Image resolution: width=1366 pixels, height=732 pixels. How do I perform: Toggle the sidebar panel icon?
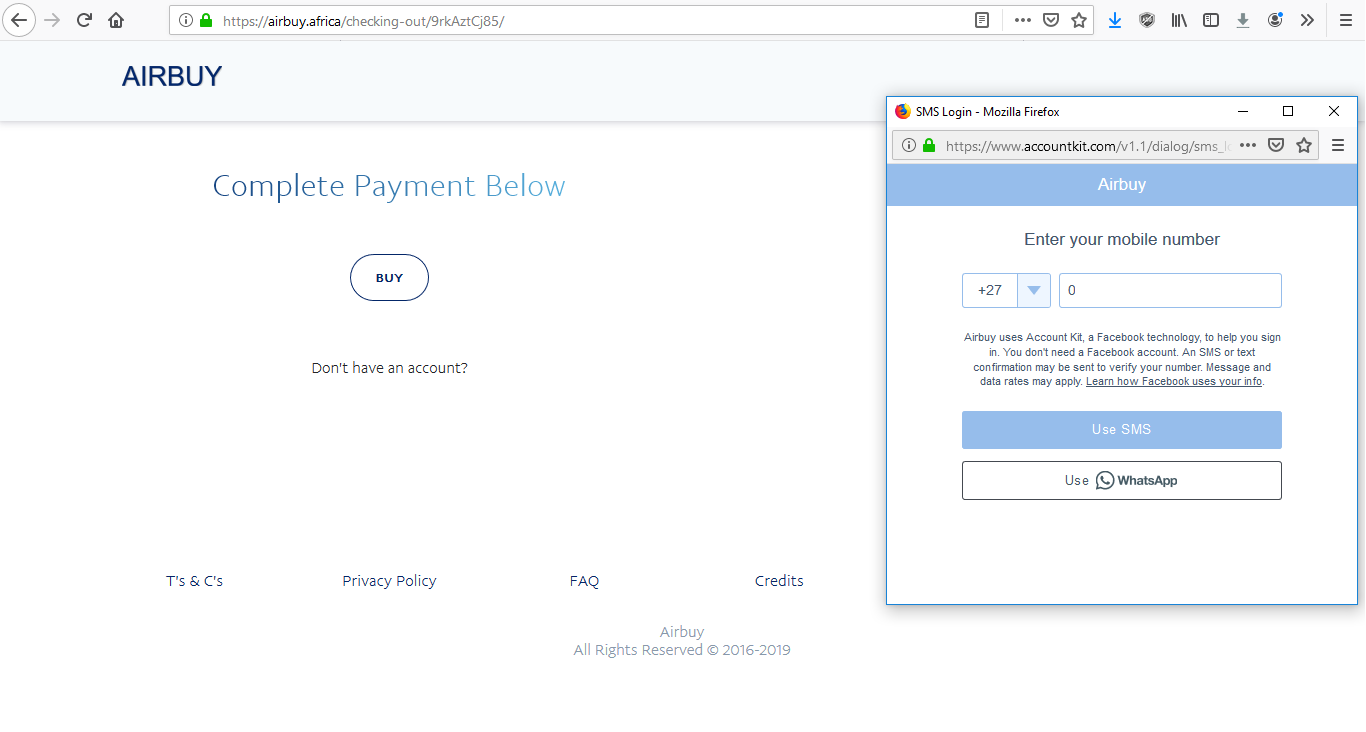(x=1211, y=20)
